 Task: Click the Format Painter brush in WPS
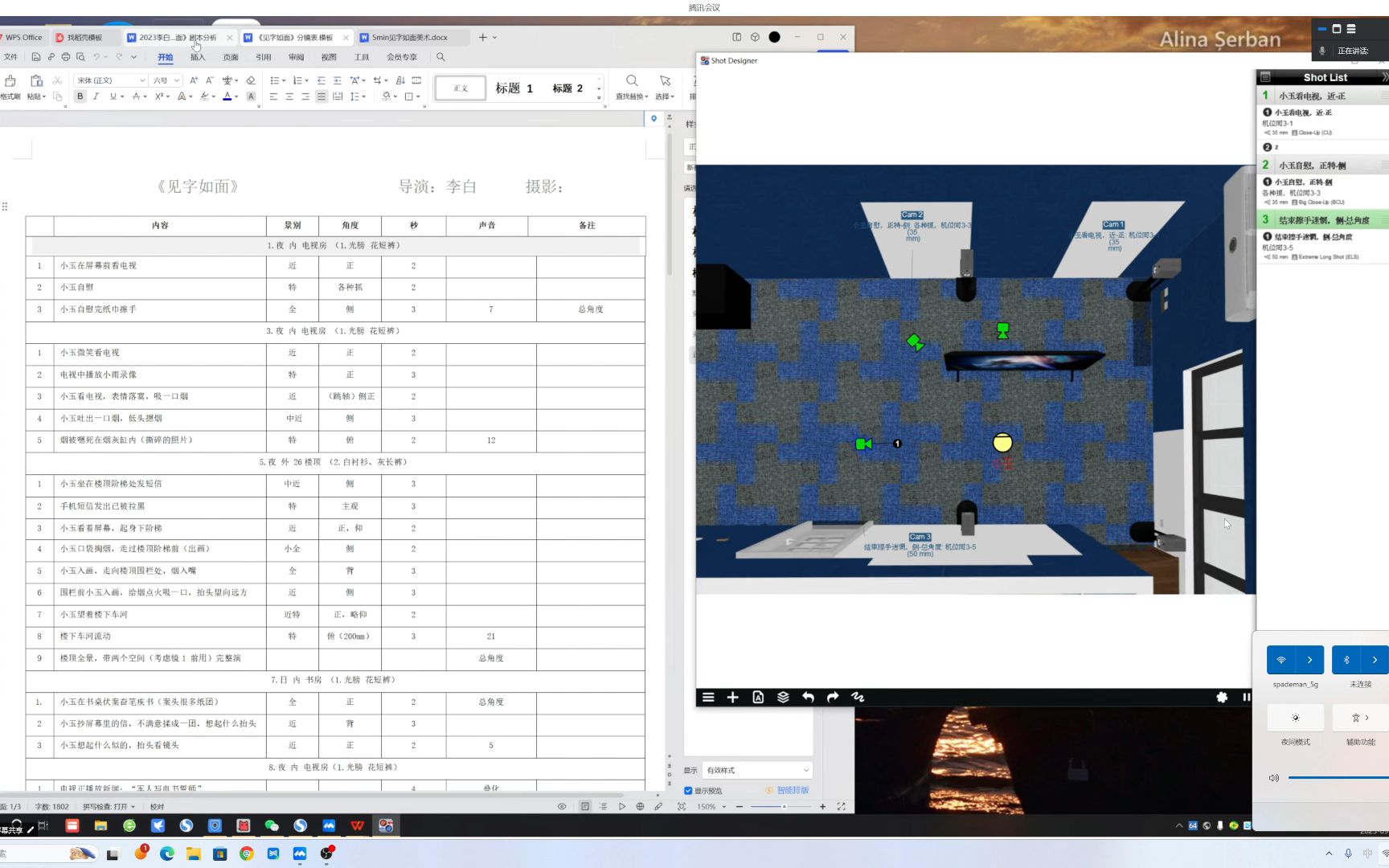pos(10,81)
